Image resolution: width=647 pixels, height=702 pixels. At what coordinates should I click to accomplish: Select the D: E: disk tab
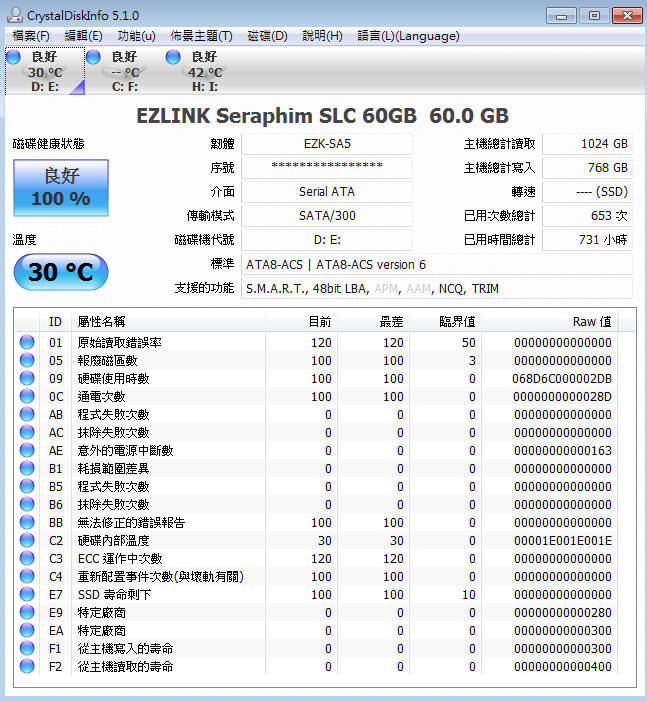coord(45,71)
